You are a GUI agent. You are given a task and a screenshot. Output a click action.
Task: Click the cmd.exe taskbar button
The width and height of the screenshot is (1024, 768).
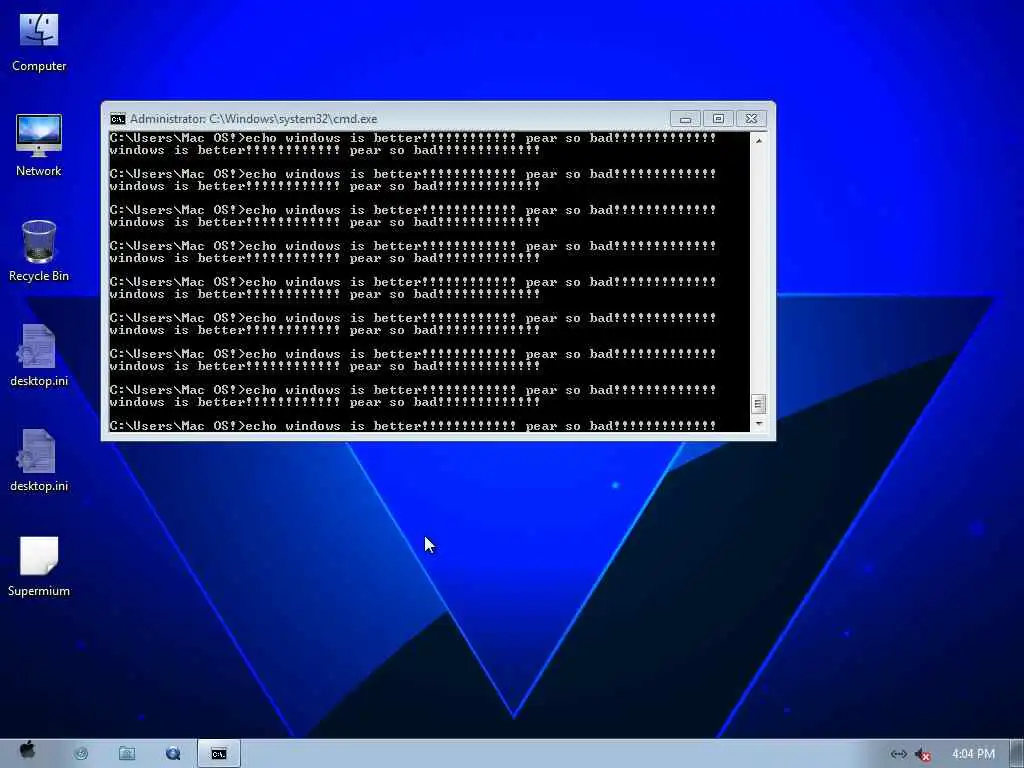[x=219, y=754]
